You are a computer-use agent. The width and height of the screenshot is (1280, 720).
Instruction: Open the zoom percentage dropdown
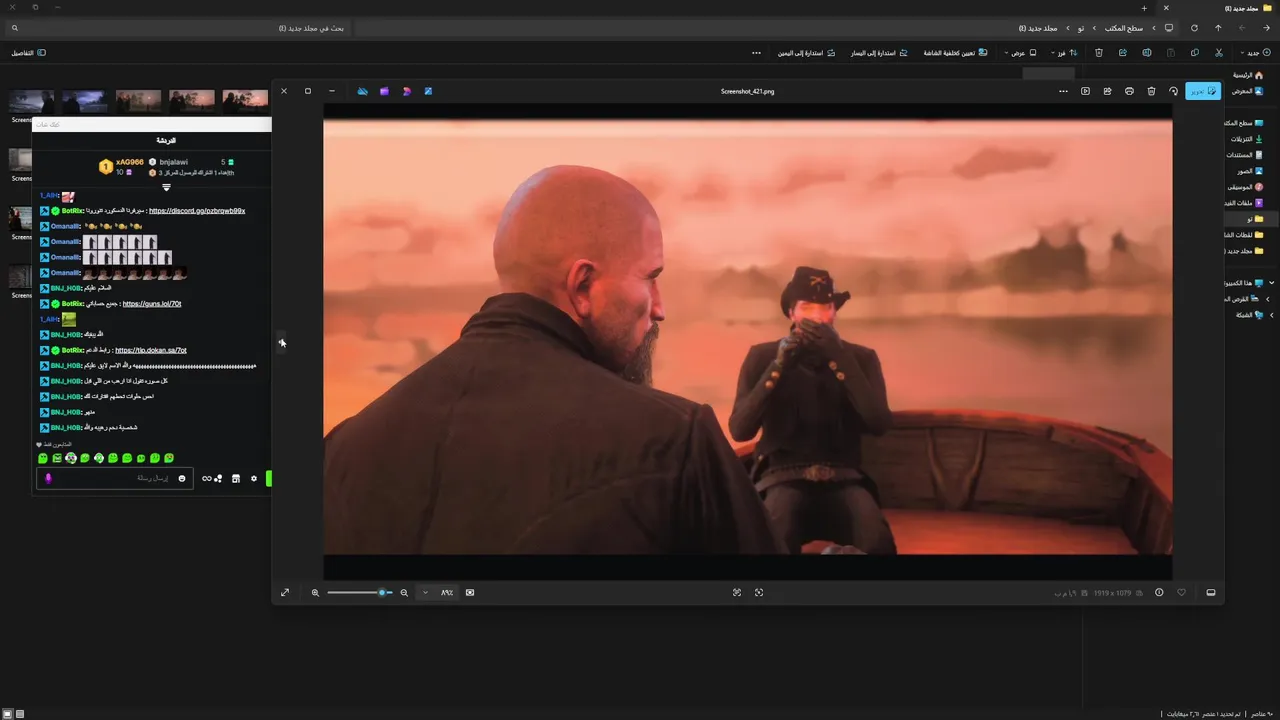(x=425, y=593)
